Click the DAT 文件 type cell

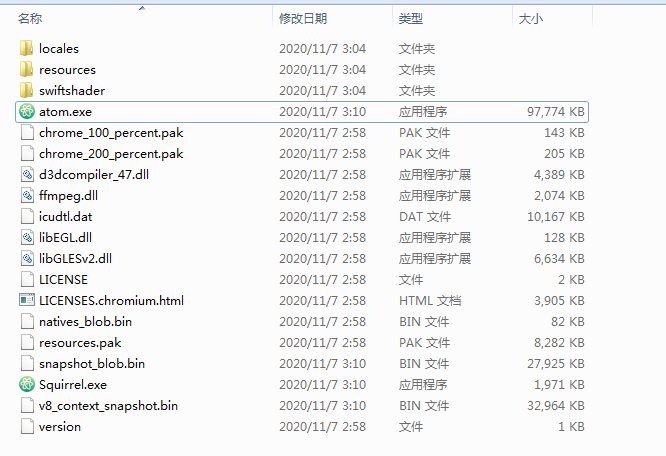coord(425,217)
